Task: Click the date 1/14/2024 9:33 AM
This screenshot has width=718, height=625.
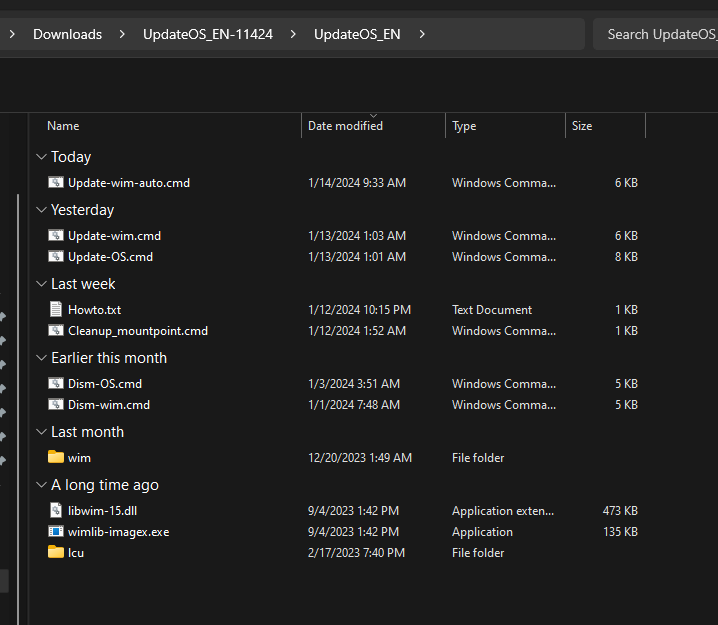Action: (357, 183)
